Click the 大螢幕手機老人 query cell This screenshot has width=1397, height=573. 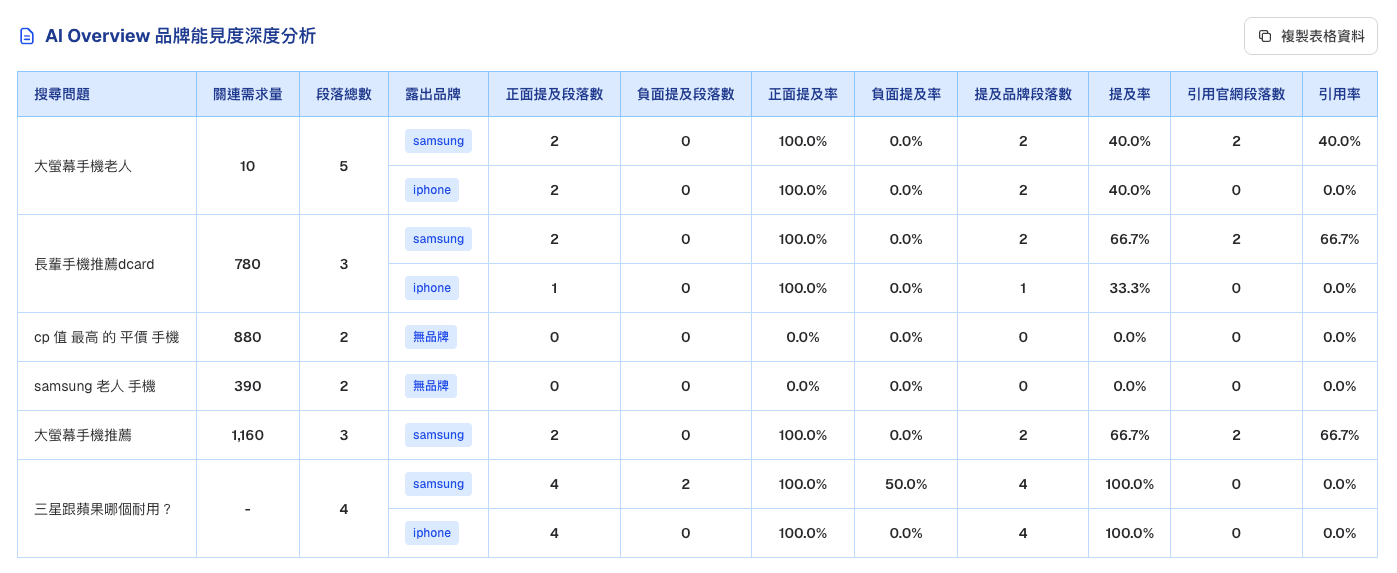(107, 166)
